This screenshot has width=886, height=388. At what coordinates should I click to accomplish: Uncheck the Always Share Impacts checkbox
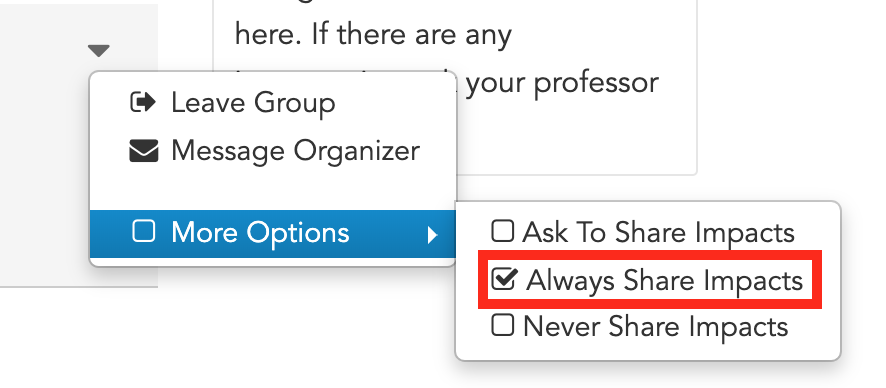pos(504,278)
